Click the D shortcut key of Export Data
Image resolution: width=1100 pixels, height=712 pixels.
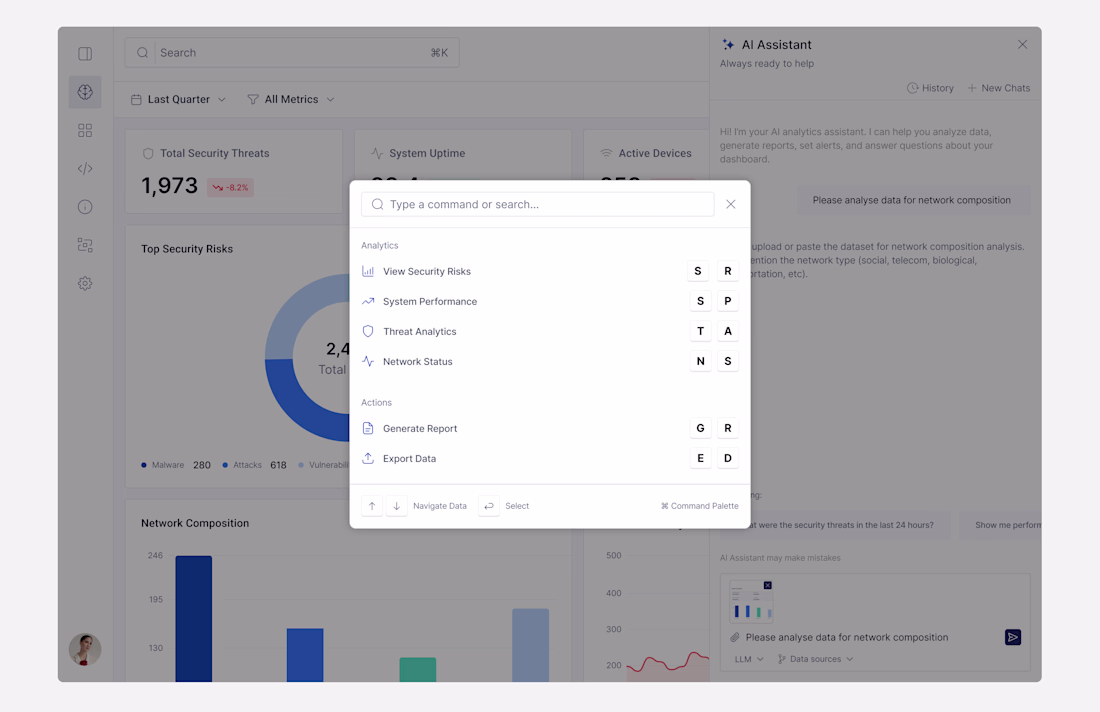(x=727, y=458)
